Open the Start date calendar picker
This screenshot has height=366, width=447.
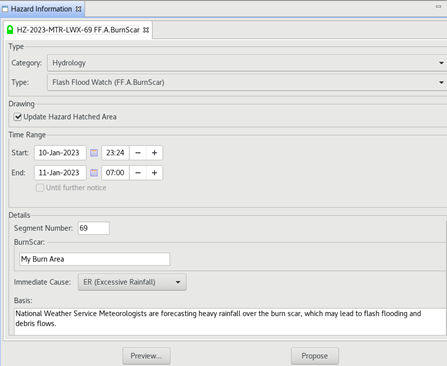pyautogui.click(x=94, y=153)
